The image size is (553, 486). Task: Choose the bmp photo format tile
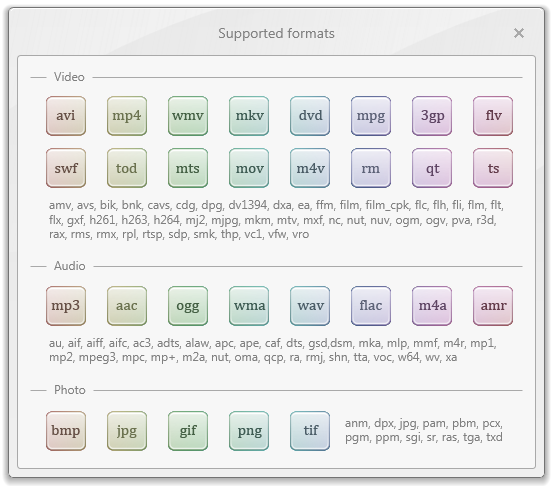pos(66,431)
